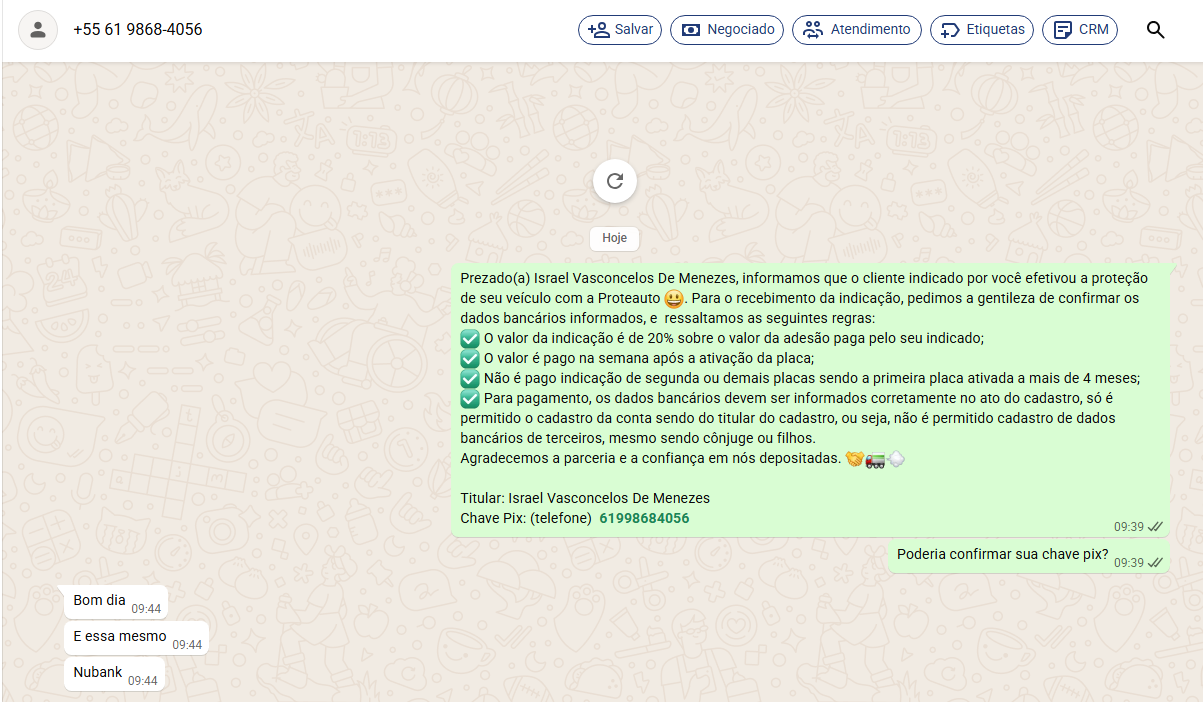
Task: Click the double-check receipt on the long message
Action: tap(1155, 526)
